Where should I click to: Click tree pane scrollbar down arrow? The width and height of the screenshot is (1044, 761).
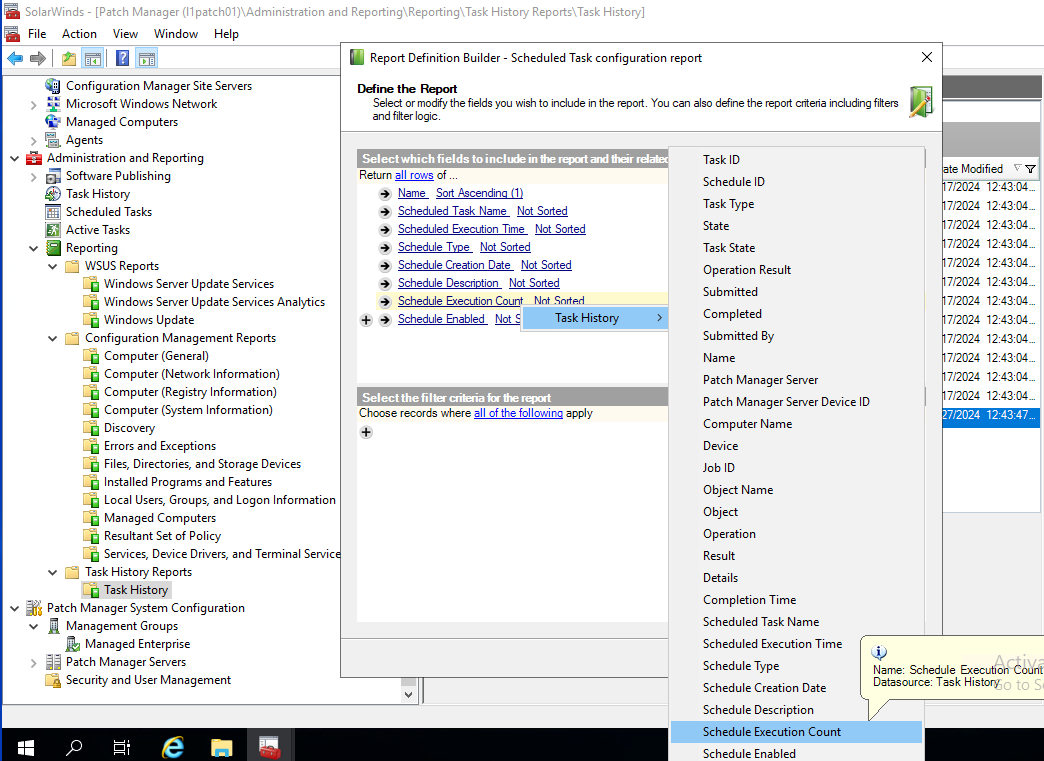pyautogui.click(x=408, y=694)
